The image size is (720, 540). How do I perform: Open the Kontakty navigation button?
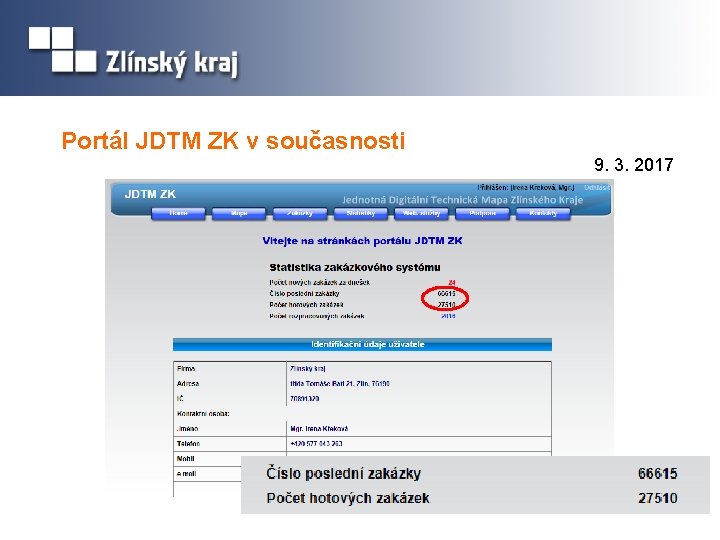point(543,214)
